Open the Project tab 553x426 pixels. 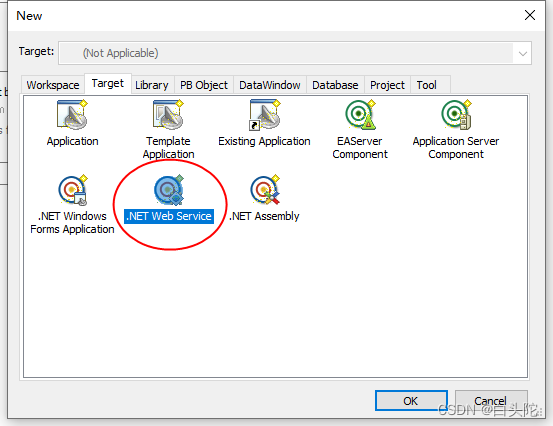(387, 85)
